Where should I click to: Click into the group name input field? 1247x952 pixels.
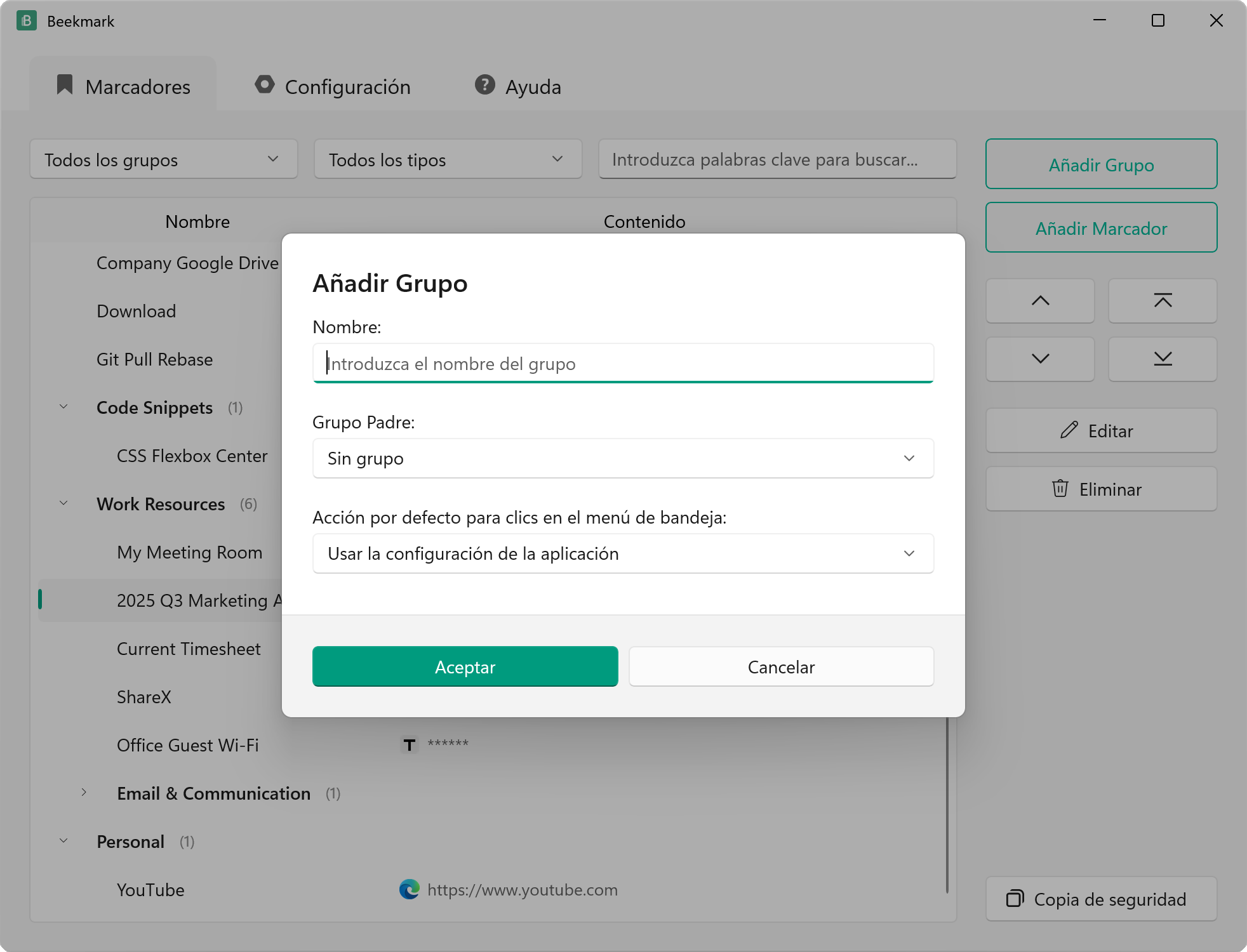pyautogui.click(x=623, y=364)
